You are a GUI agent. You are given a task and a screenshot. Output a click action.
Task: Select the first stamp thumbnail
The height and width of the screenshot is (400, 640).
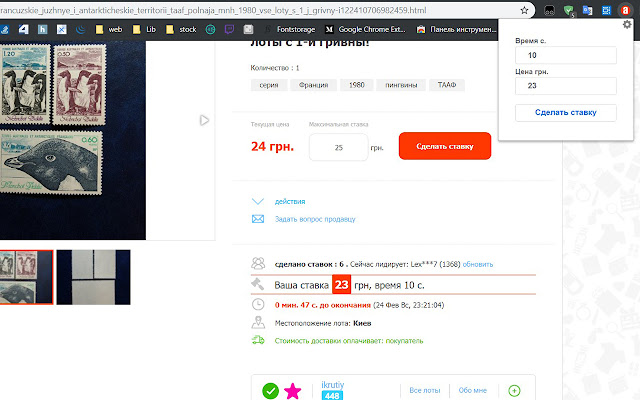27,277
